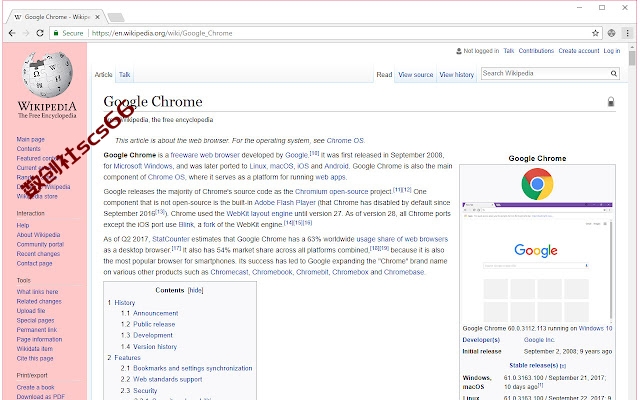Open Contents in the sidebar
The width and height of the screenshot is (640, 400).
(29, 149)
